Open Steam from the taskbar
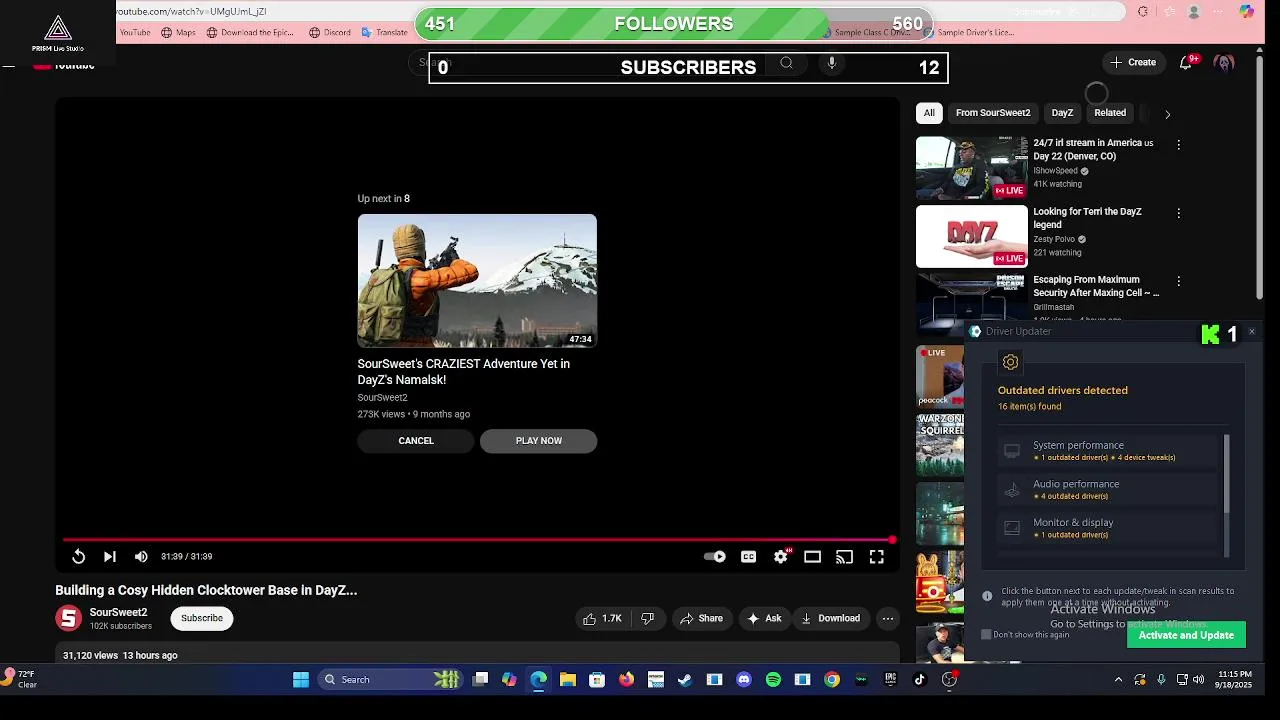The height and width of the screenshot is (720, 1280). [685, 680]
